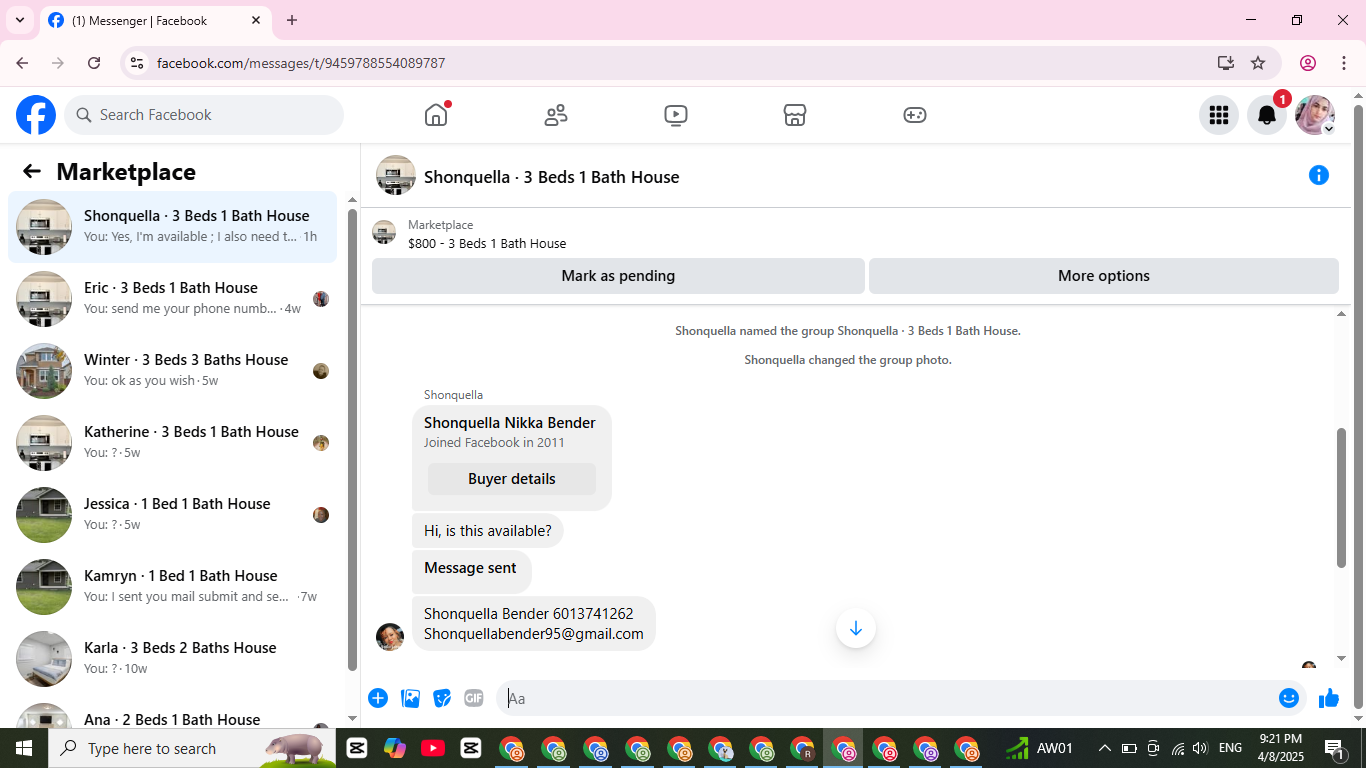The height and width of the screenshot is (768, 1366).
Task: Click the listing thumbnail beside Marketplace label
Action: point(384,233)
